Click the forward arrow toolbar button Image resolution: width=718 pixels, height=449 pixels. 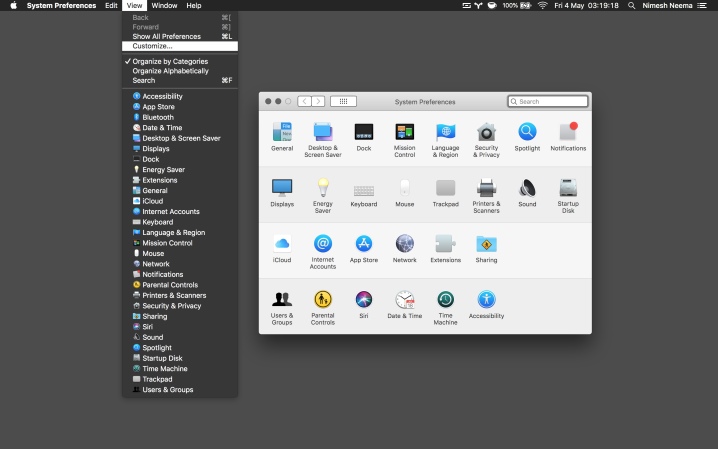pos(318,101)
